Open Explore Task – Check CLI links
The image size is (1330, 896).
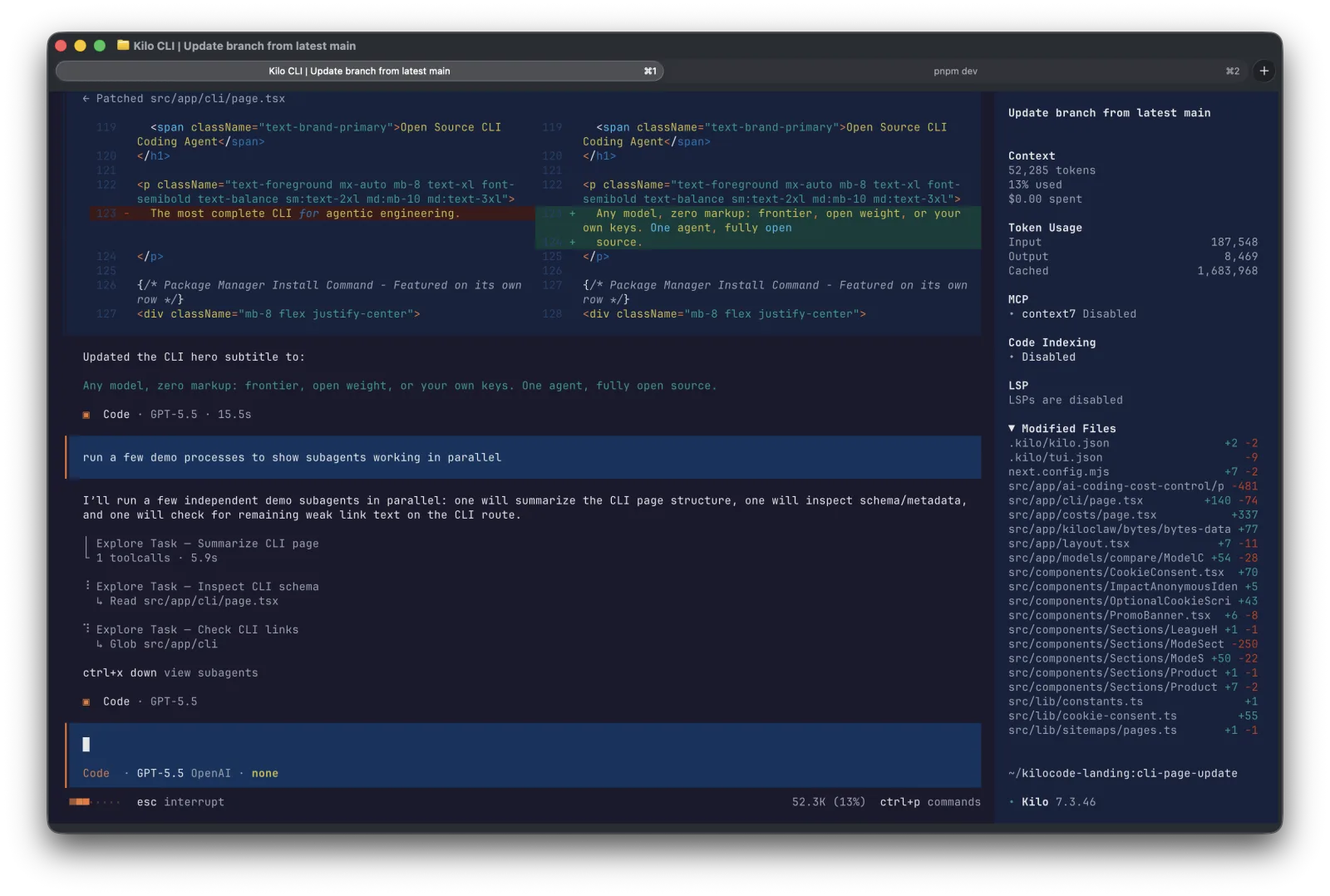point(197,630)
